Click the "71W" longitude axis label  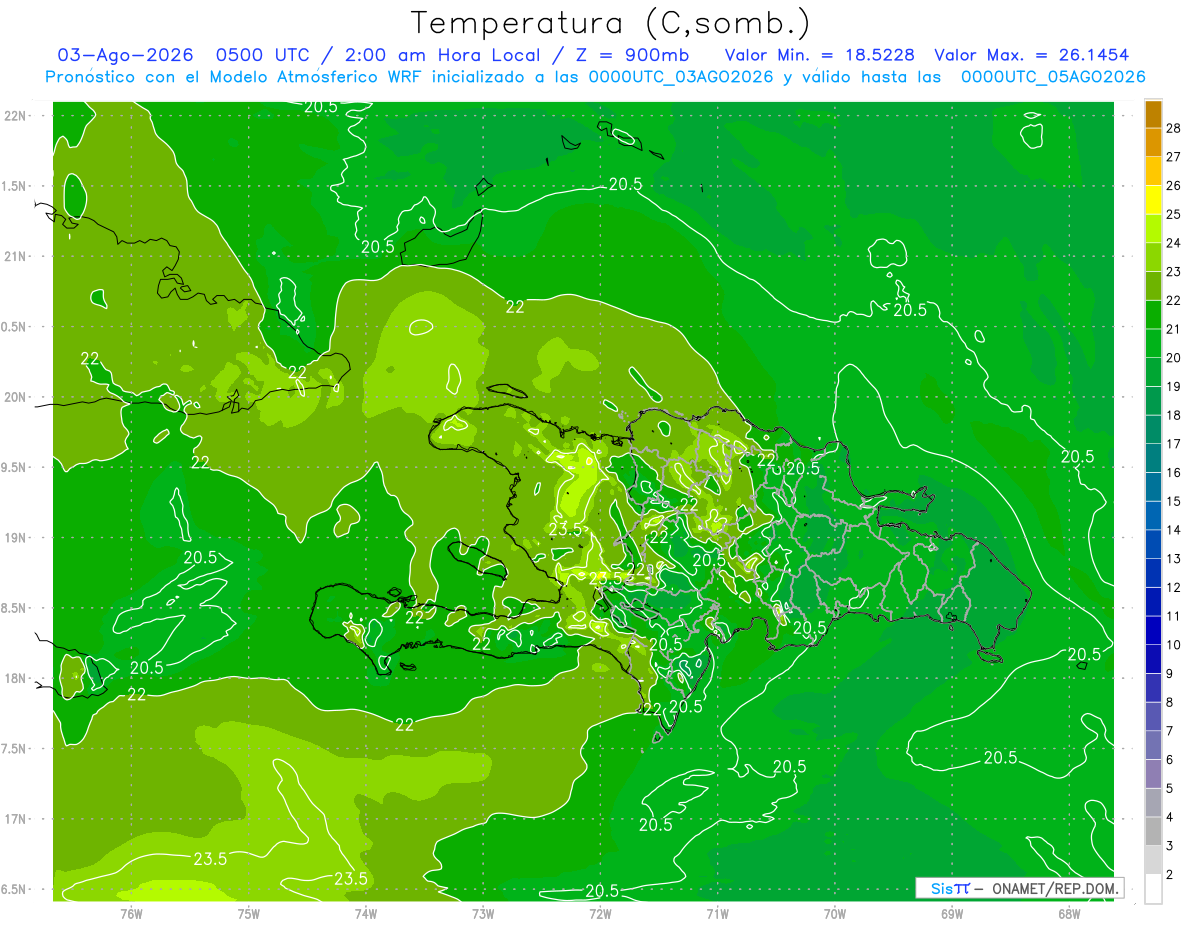coord(717,914)
